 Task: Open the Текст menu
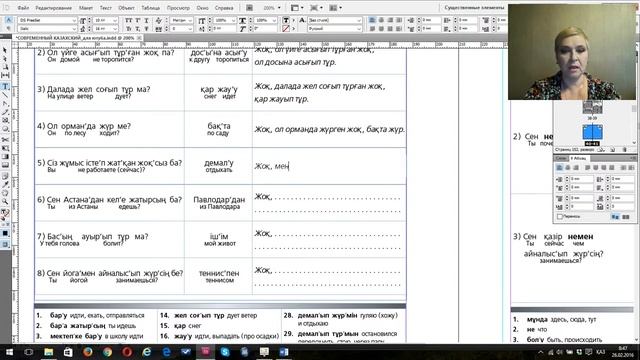pos(106,8)
